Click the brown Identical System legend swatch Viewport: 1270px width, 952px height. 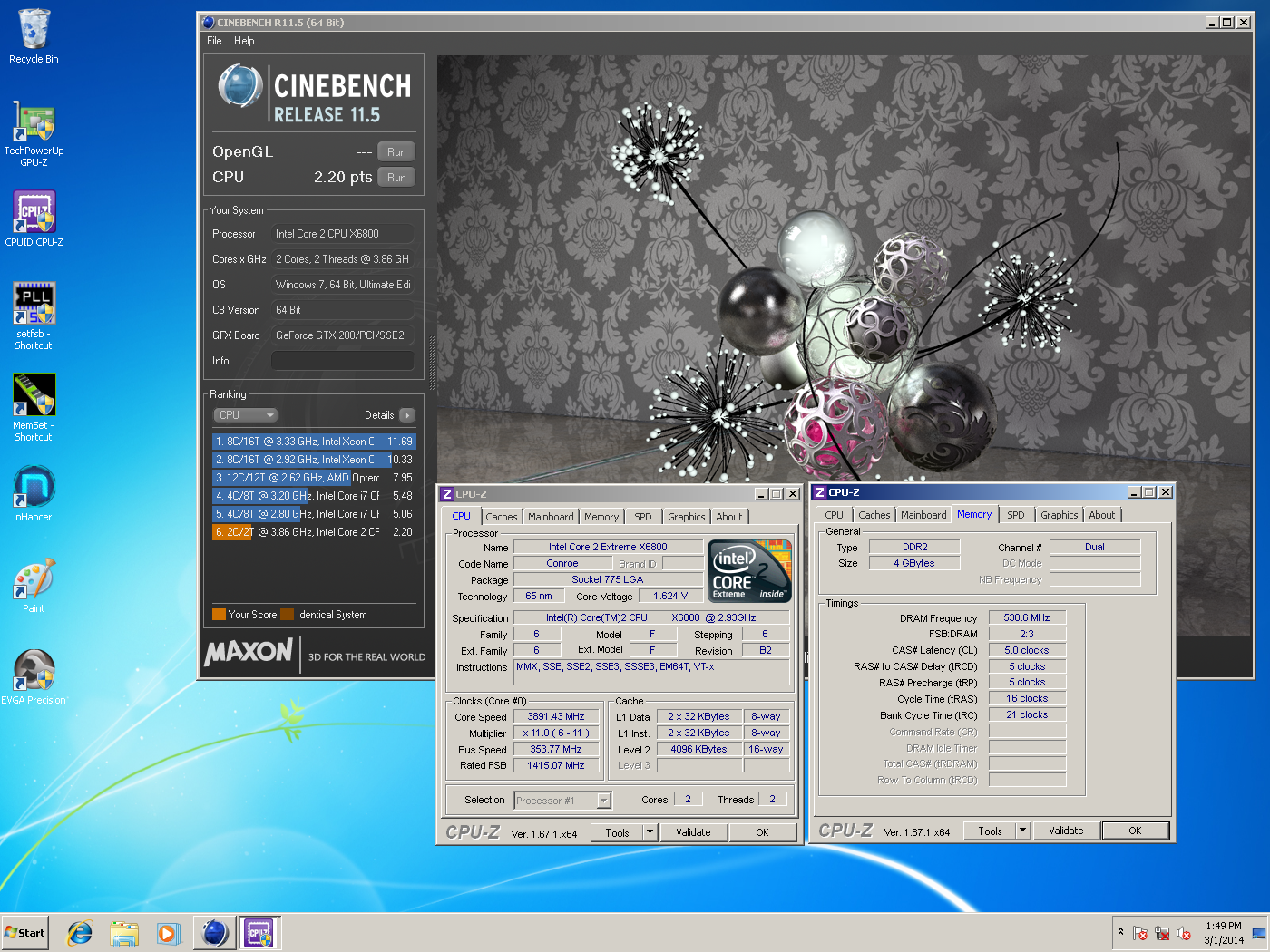[x=288, y=615]
